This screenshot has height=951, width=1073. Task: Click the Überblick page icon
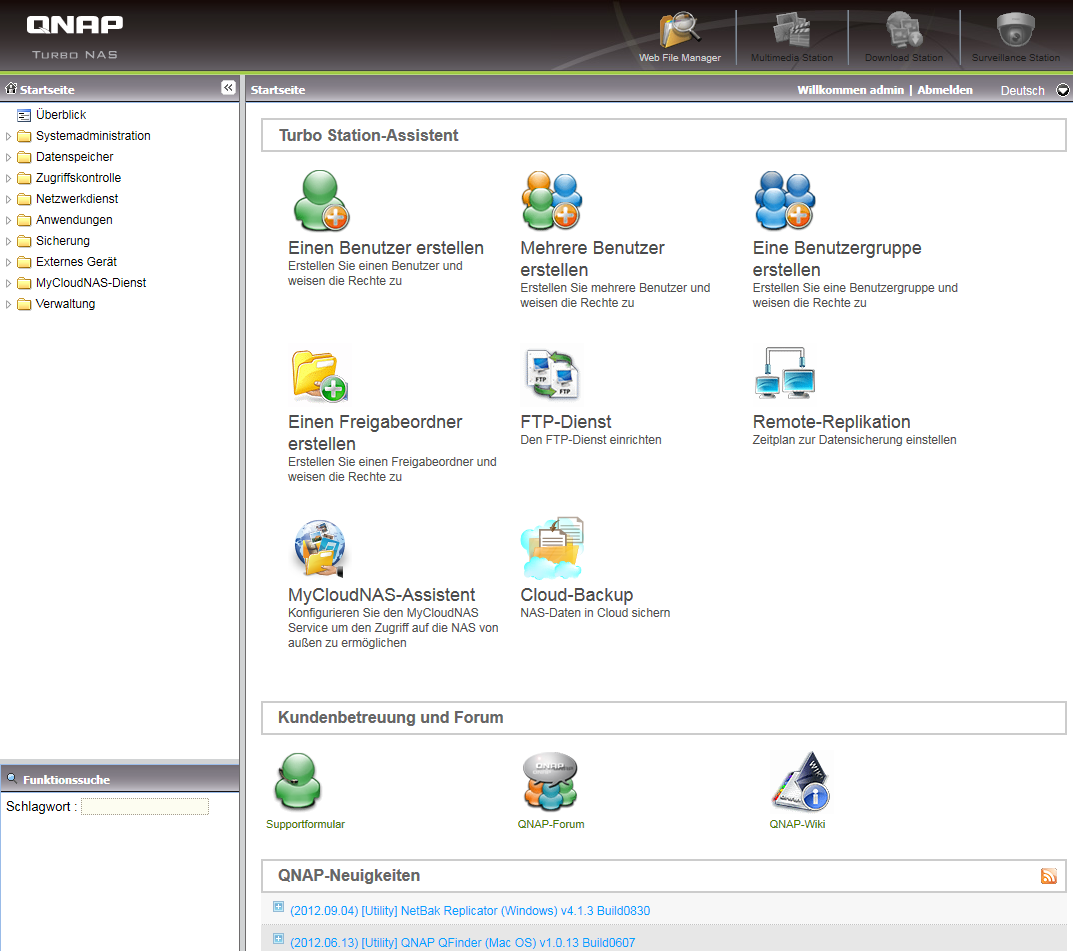pos(24,115)
